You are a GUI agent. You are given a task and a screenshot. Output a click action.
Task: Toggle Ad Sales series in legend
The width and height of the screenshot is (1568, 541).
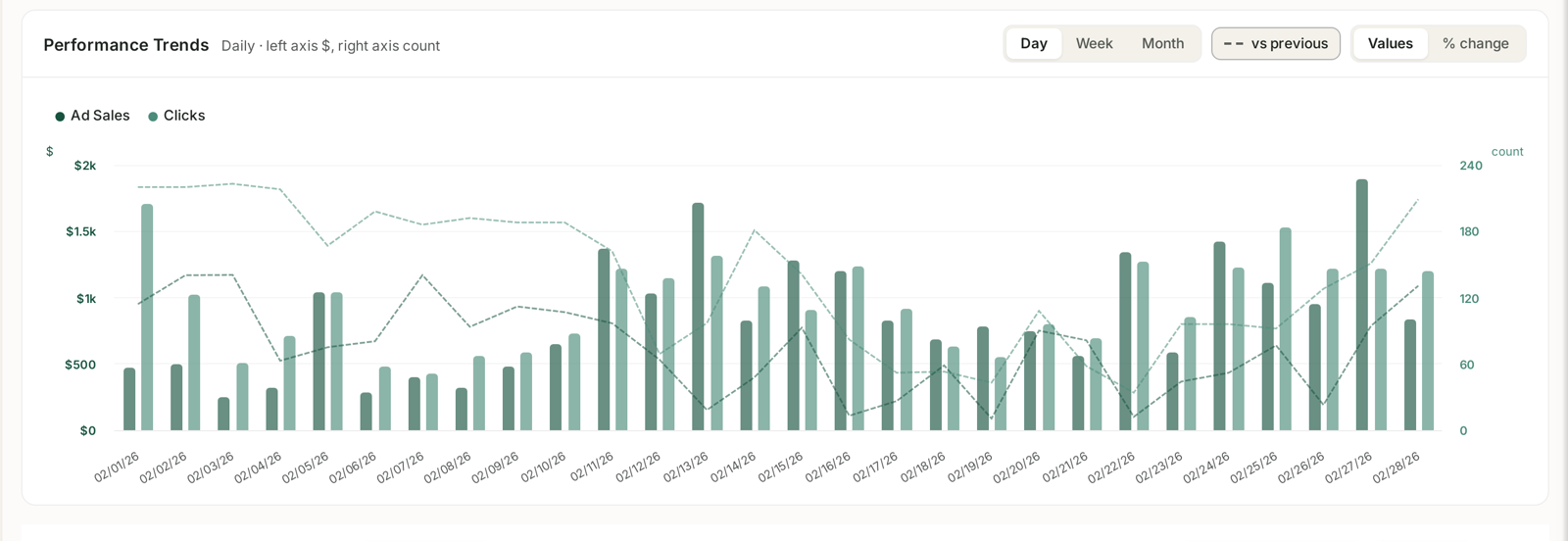[93, 116]
